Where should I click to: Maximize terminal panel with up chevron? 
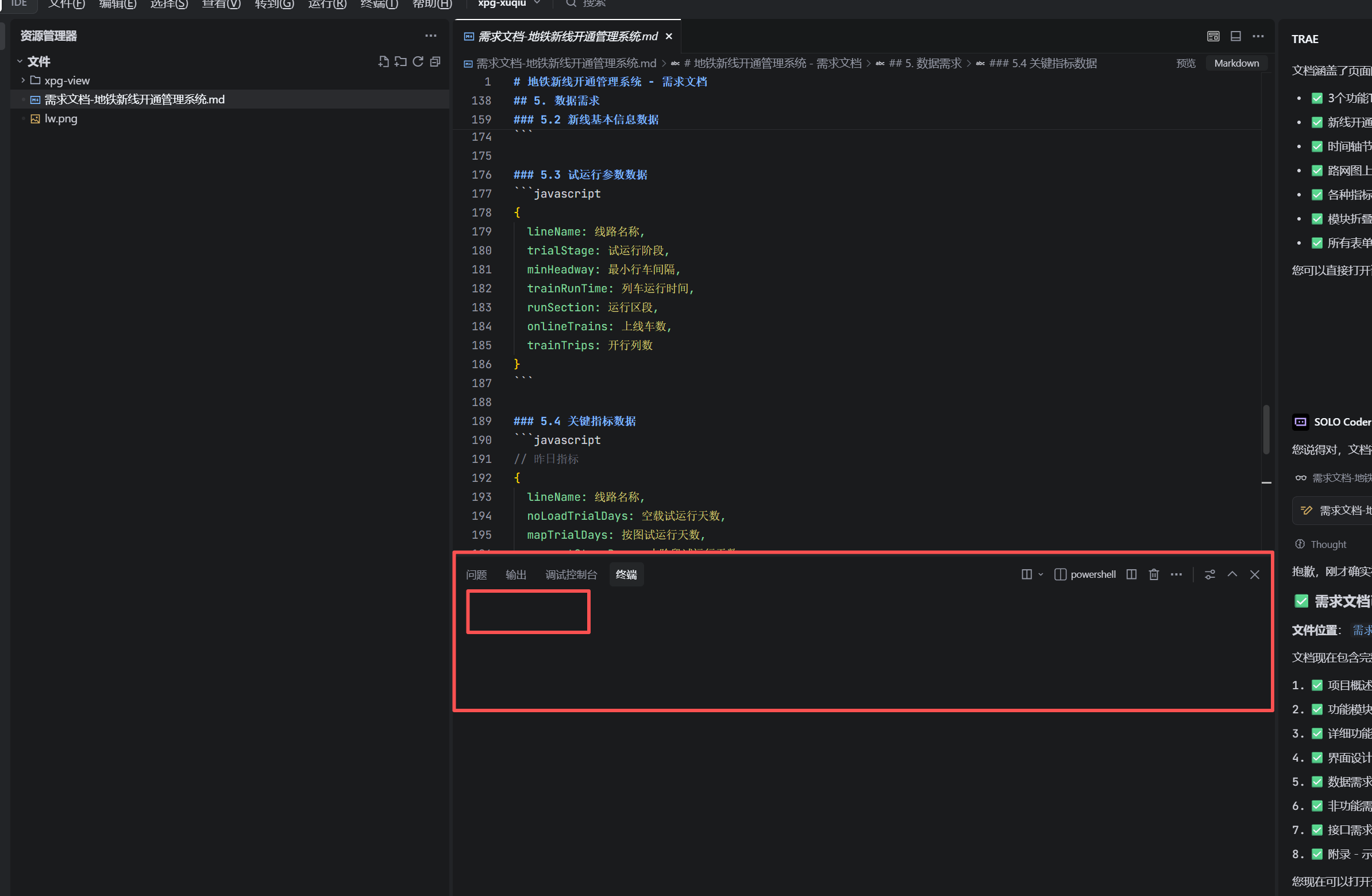click(1232, 574)
